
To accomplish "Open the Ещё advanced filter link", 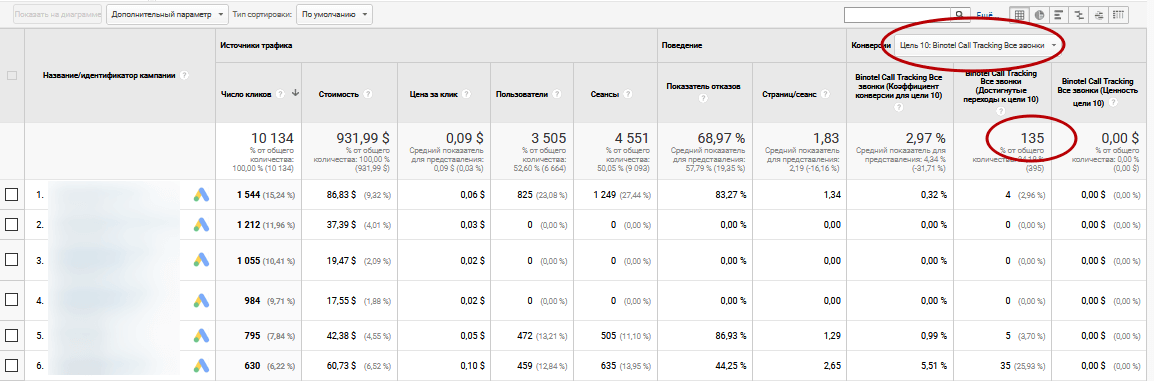I will coord(984,14).
